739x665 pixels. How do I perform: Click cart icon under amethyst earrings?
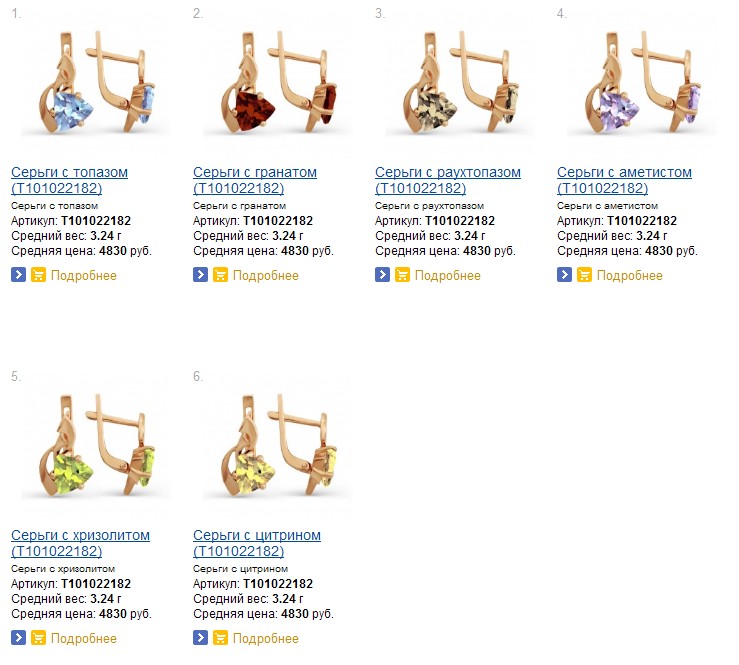584,274
